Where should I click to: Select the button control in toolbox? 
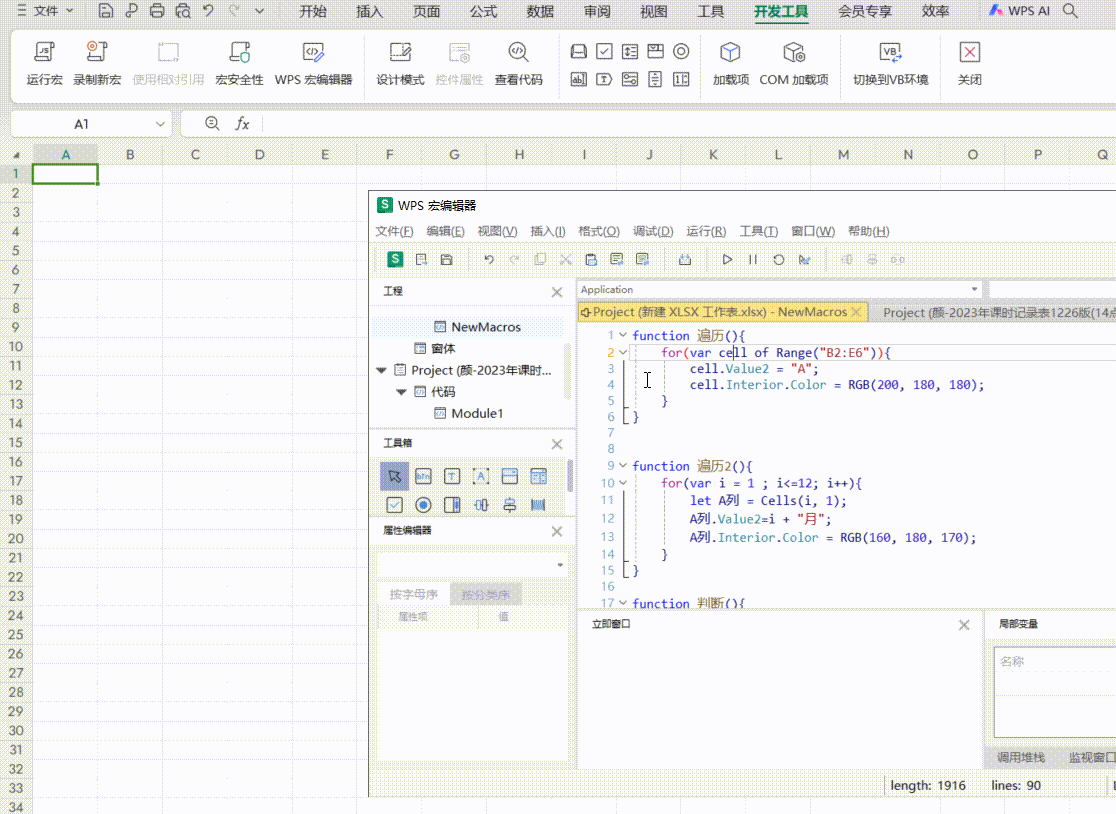pyautogui.click(x=423, y=477)
